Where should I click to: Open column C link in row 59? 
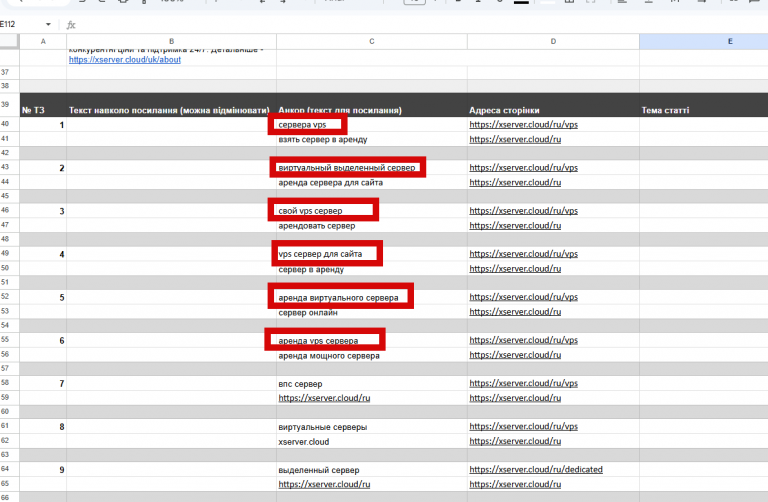click(x=324, y=398)
